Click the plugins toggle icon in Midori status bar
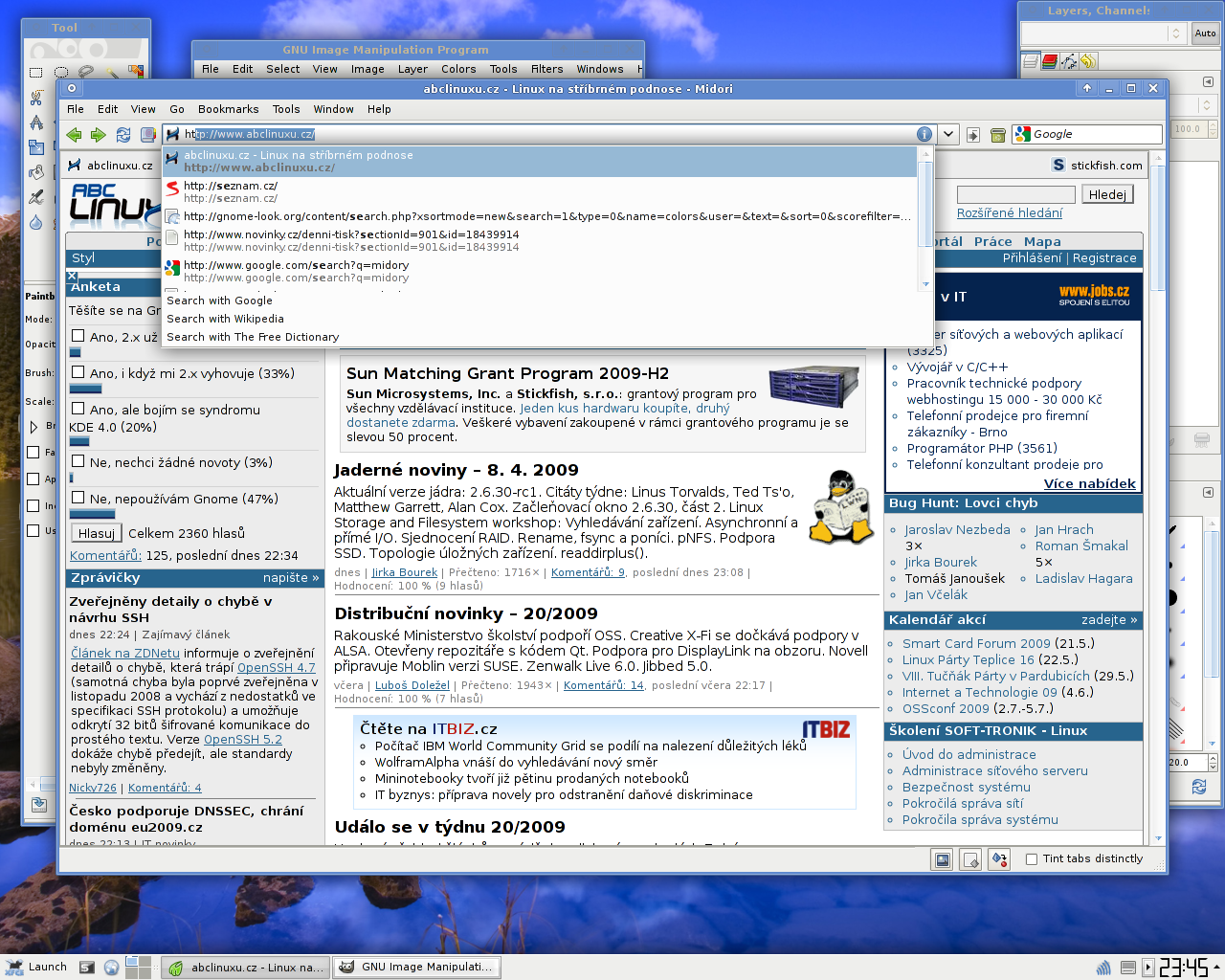 pos(999,859)
